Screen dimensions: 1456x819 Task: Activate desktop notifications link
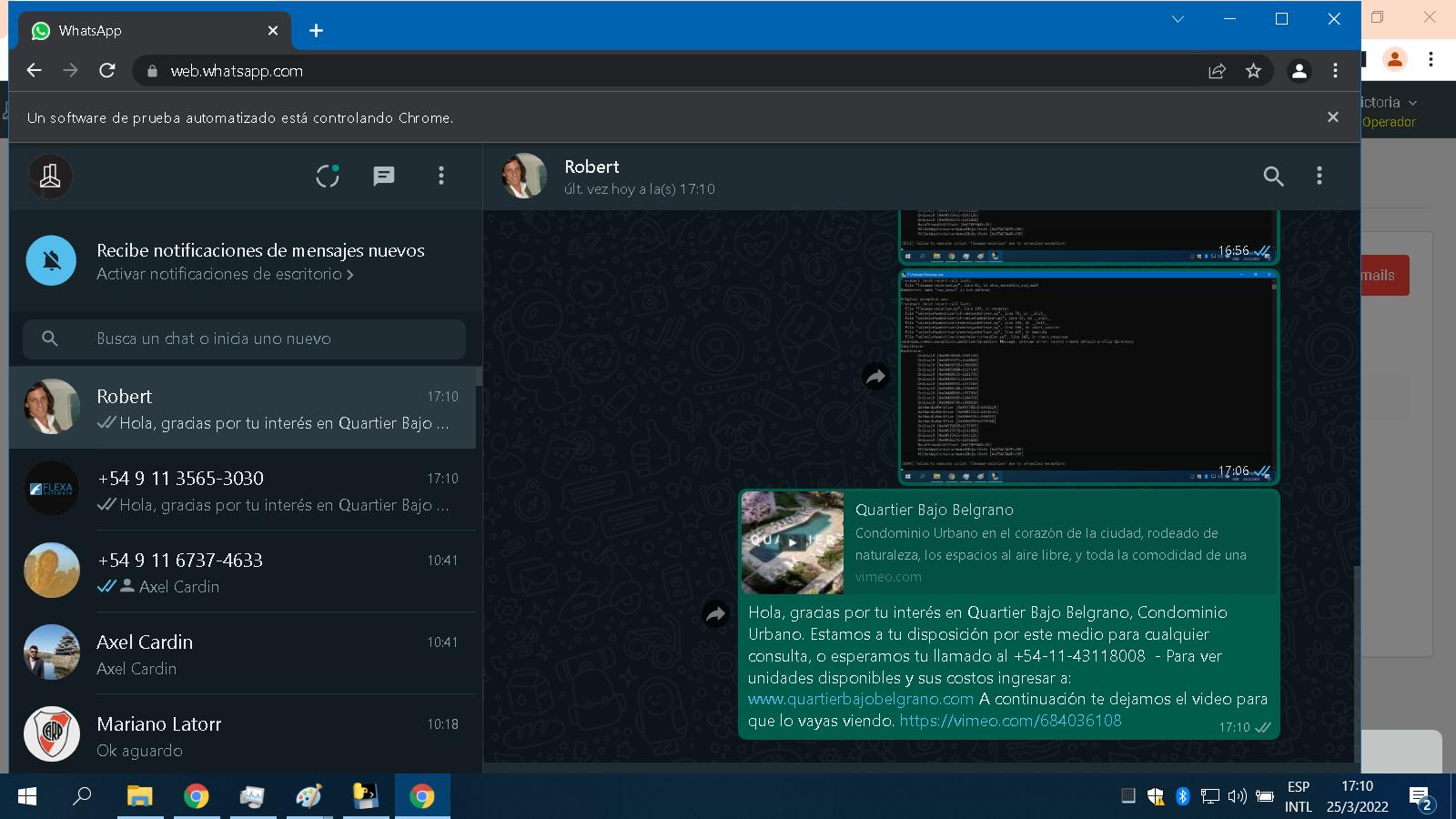(225, 274)
